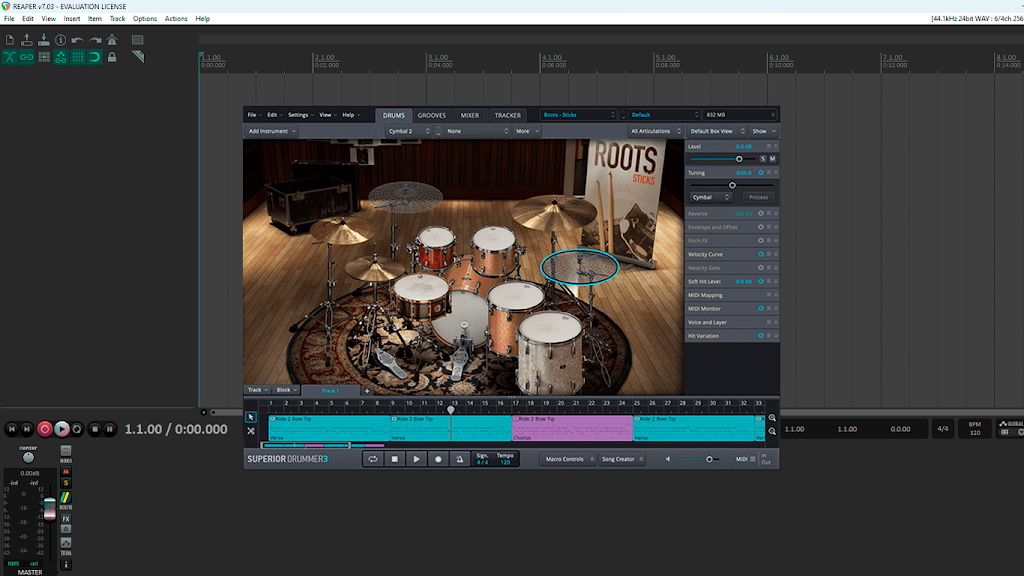Toggle Reverse power button
The width and height of the screenshot is (1024, 576).
pos(761,214)
